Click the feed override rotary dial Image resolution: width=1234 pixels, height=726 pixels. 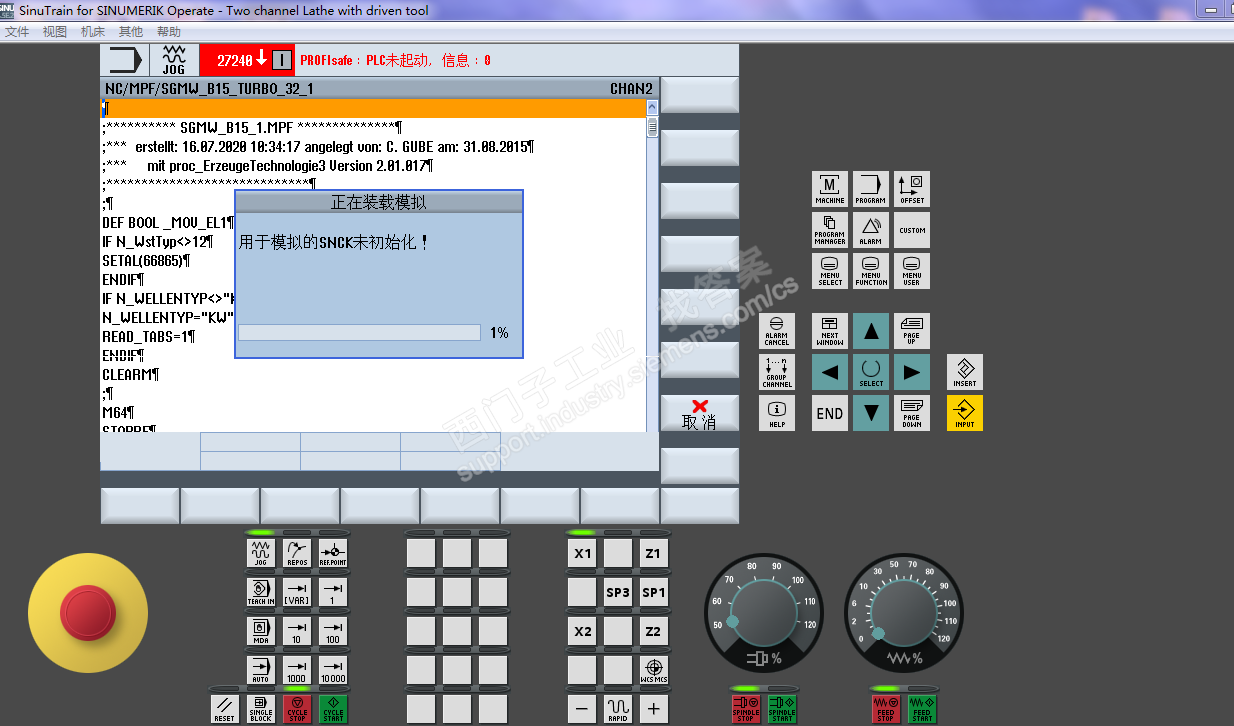point(903,614)
